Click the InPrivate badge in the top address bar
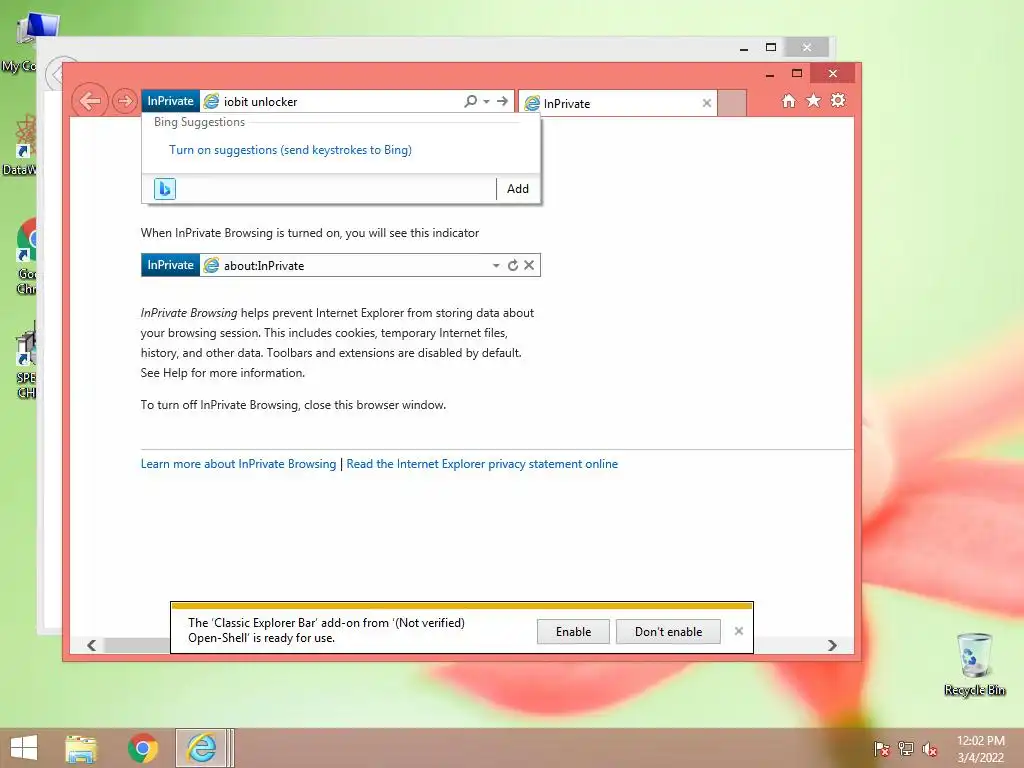 170,101
